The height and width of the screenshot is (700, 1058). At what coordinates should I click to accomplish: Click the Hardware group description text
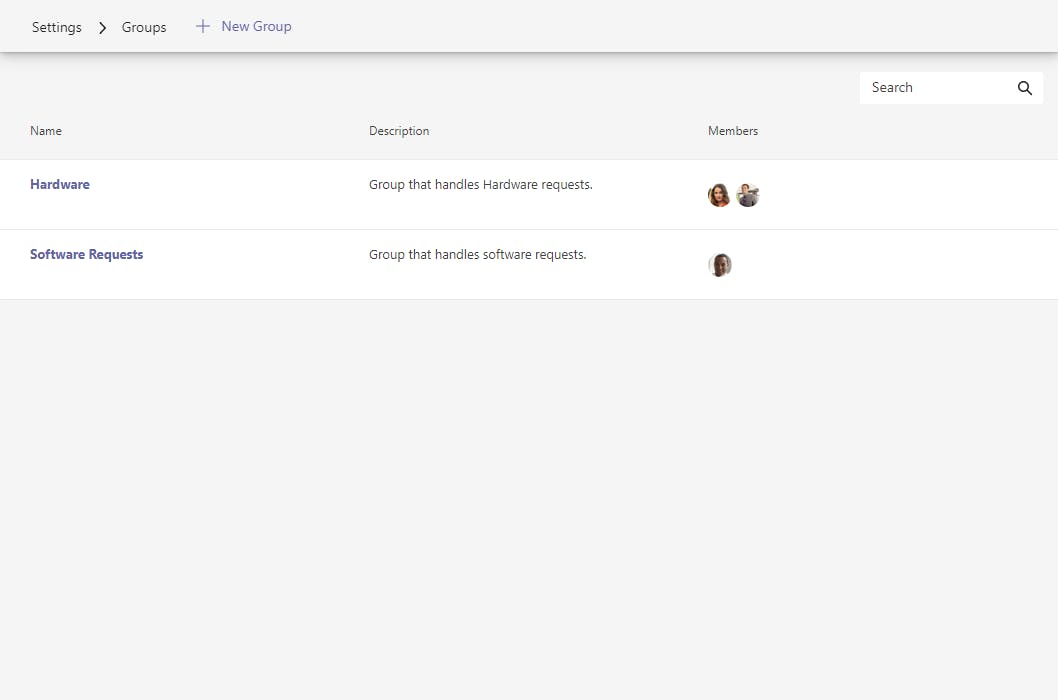(x=481, y=184)
